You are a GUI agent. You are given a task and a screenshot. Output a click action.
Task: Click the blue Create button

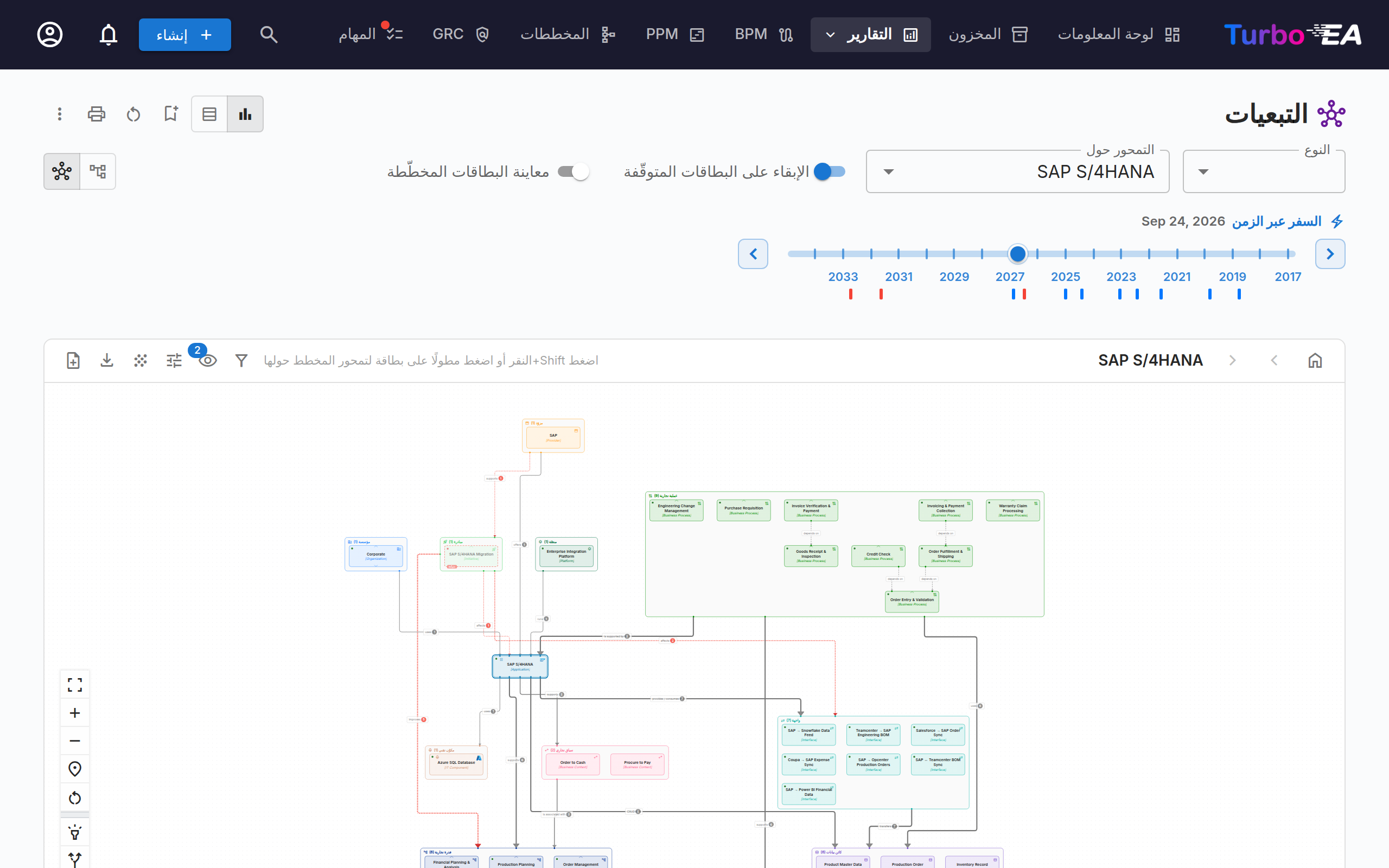pyautogui.click(x=185, y=34)
